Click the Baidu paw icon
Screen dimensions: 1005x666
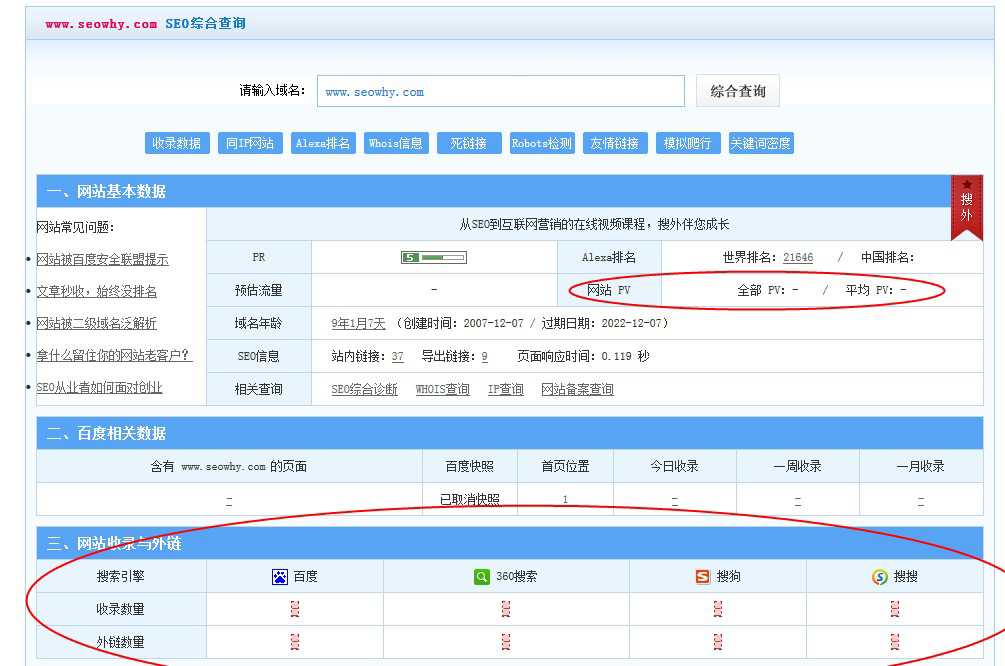tap(280, 577)
